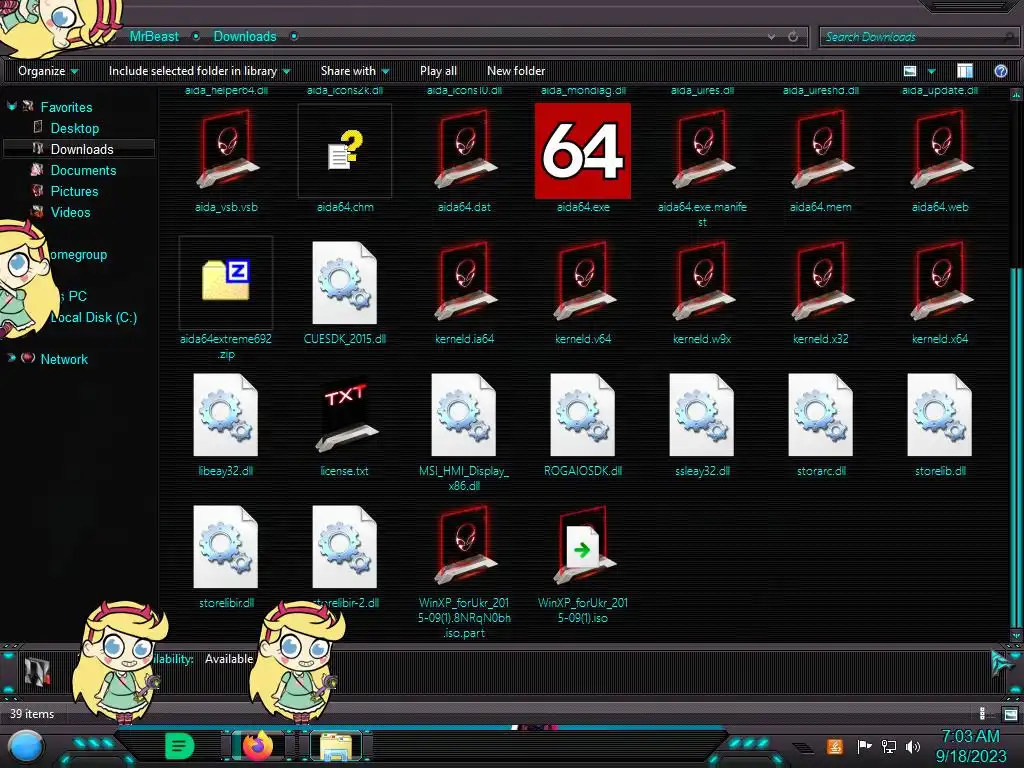Select the kerneld.x64 file icon
This screenshot has width=1024, height=768.
[x=940, y=283]
